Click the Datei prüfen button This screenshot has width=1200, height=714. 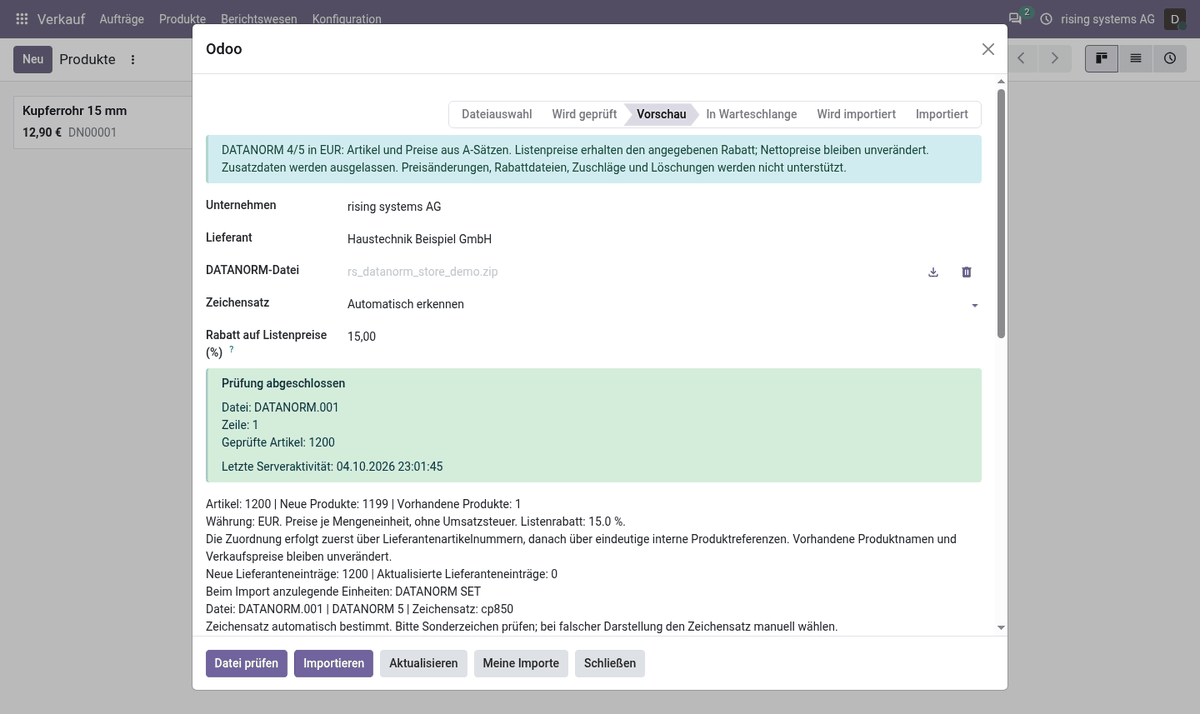click(x=247, y=663)
